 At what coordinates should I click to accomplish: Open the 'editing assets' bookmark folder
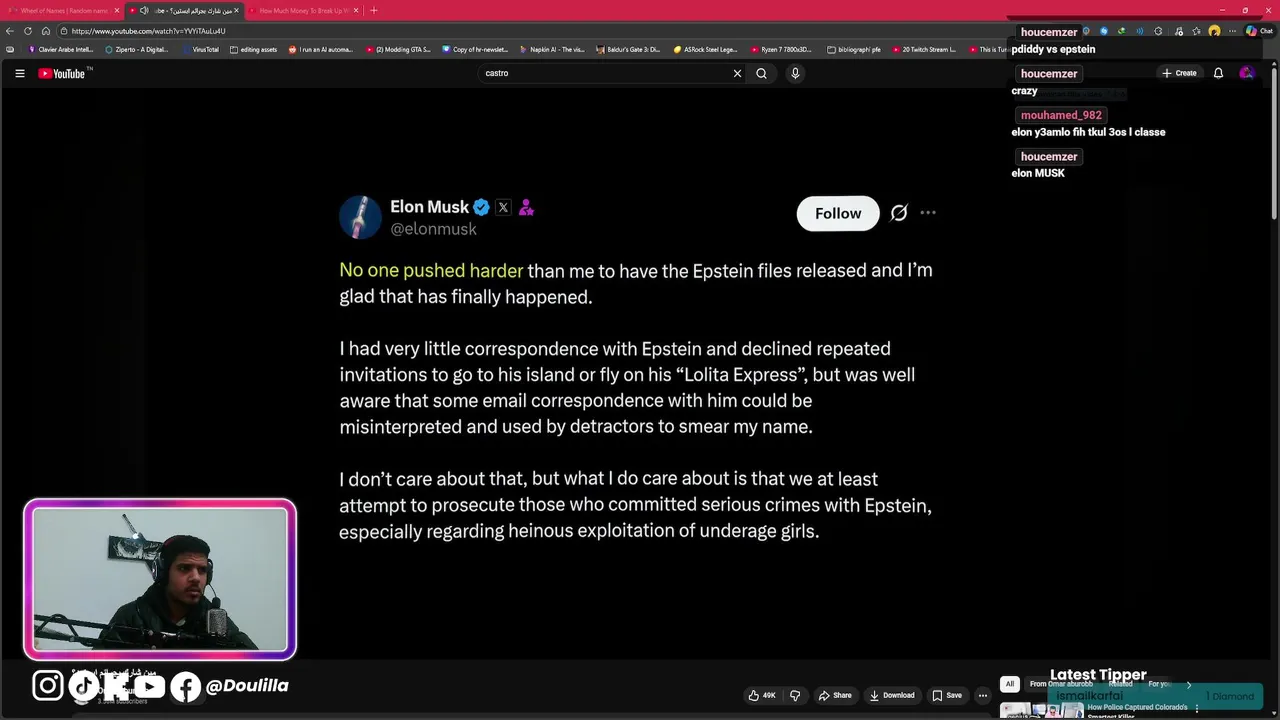click(254, 49)
